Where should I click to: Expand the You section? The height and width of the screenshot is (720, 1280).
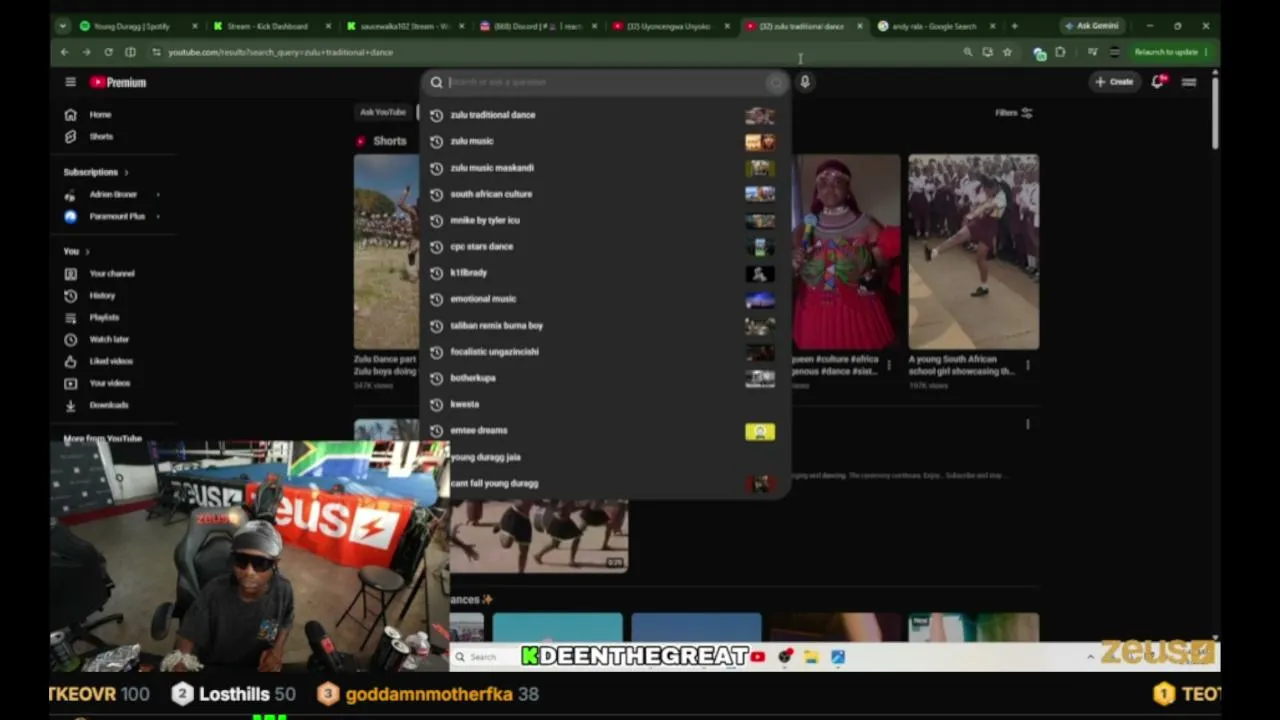(x=76, y=251)
